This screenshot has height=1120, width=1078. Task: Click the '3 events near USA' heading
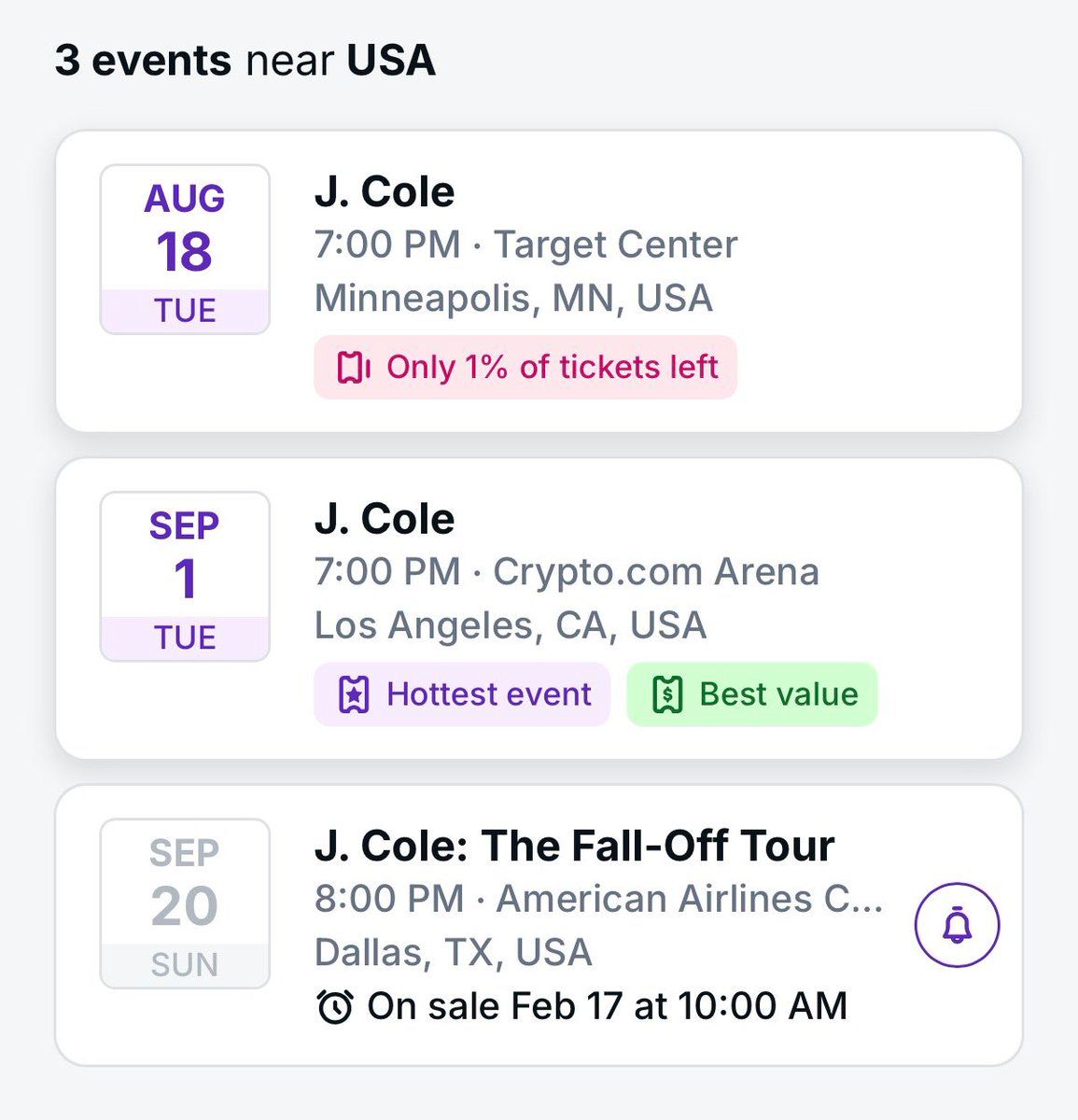coord(245,61)
